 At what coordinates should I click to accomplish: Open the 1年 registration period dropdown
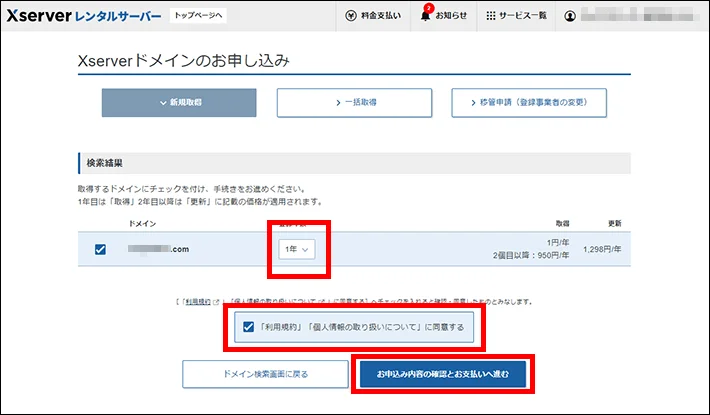[x=297, y=249]
